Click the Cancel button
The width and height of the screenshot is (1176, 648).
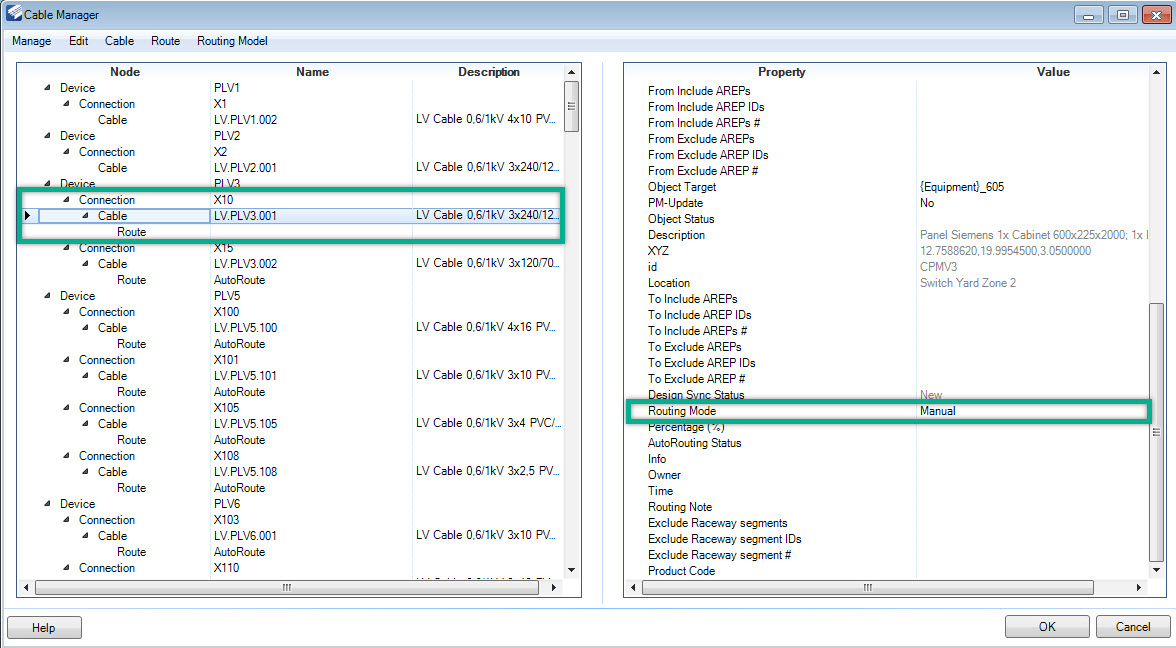[x=1132, y=627]
